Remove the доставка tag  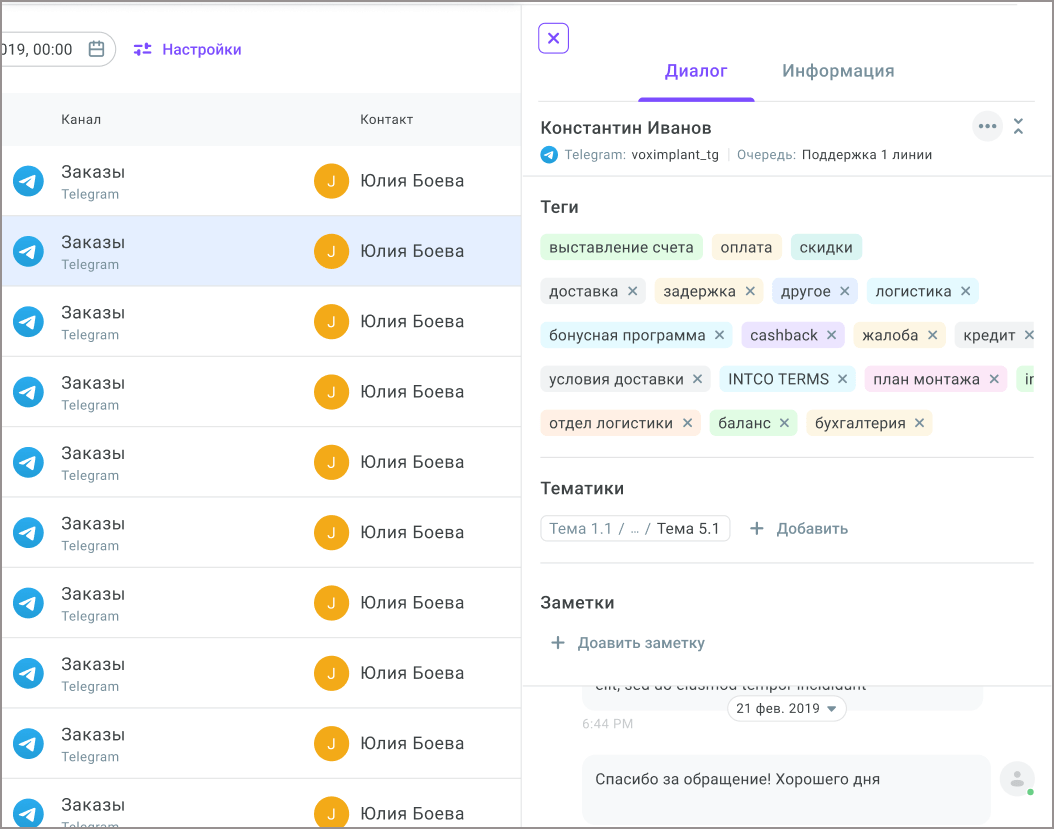tap(633, 291)
